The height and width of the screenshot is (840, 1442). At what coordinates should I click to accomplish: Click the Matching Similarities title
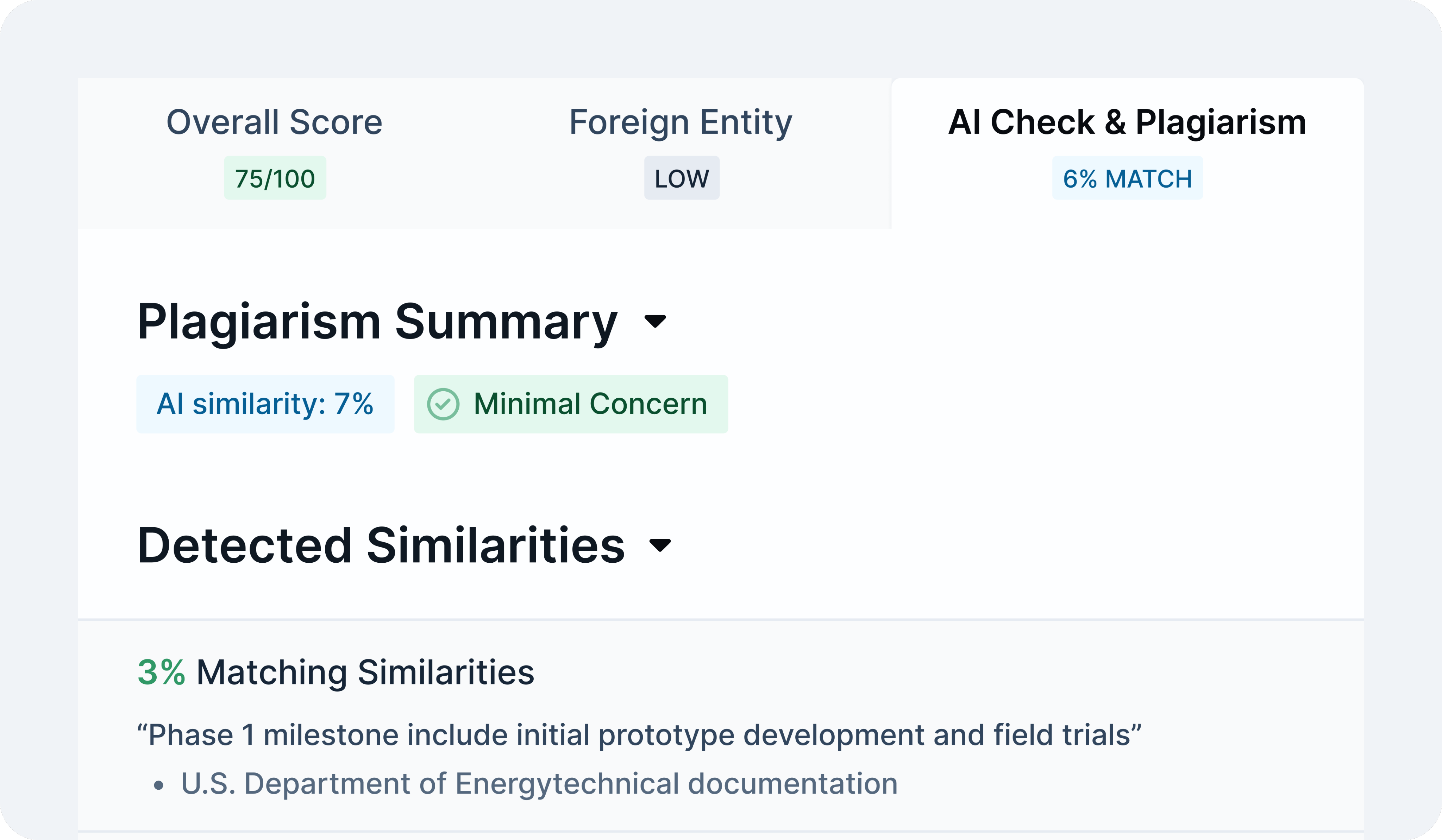(x=365, y=672)
